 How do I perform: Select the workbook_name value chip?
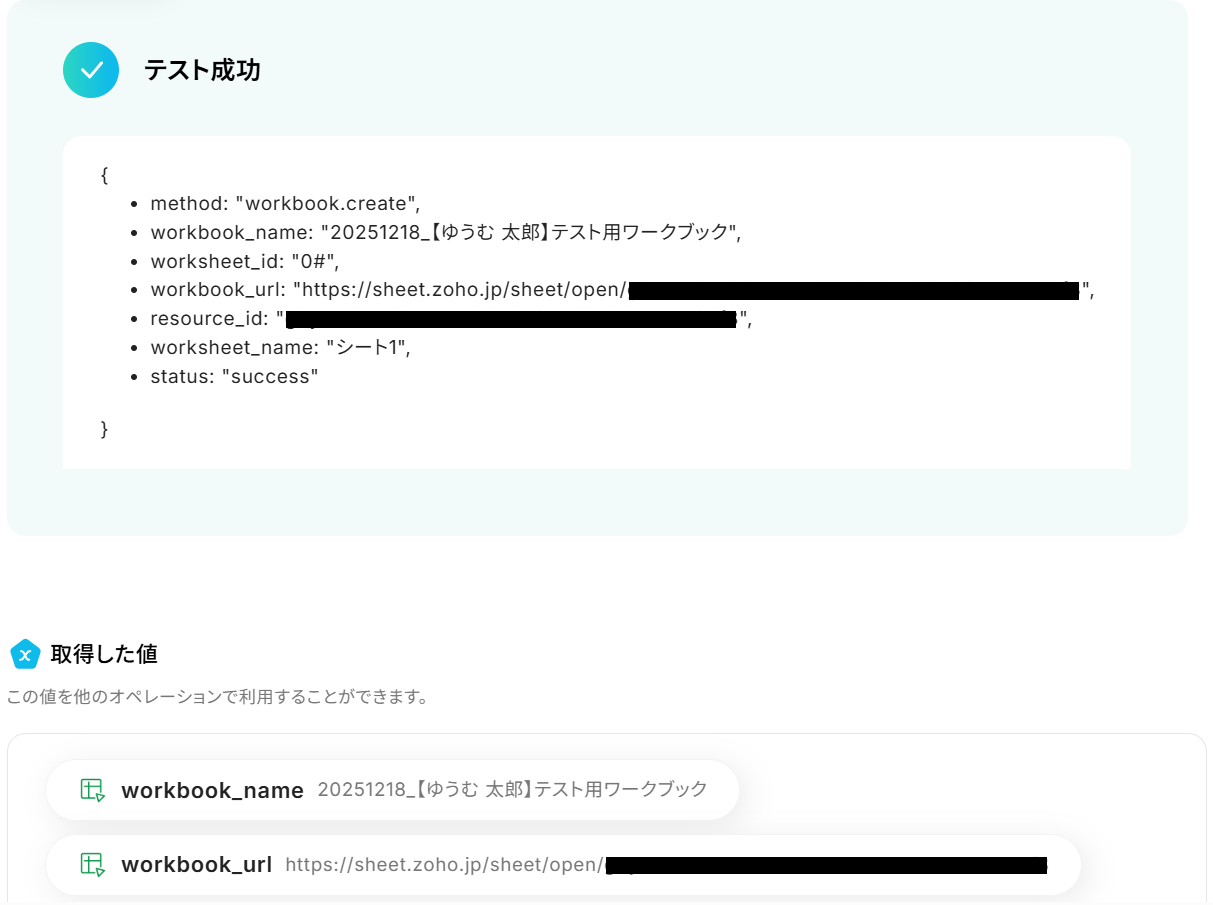coord(392,790)
